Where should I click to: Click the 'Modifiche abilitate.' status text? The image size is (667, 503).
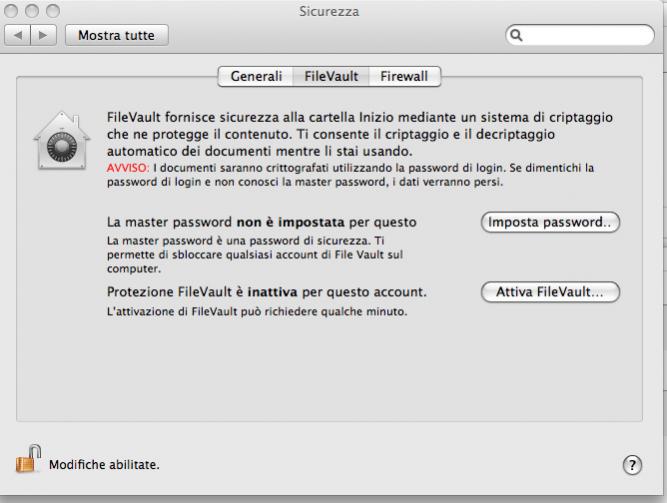104,465
